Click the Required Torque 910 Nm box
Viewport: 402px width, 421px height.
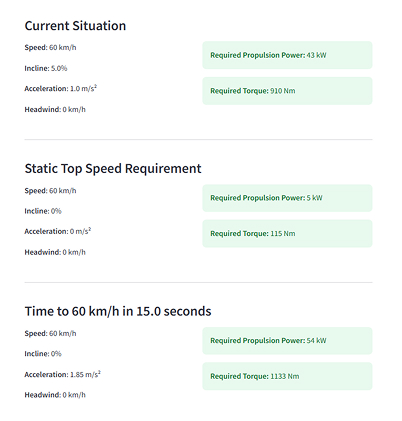287,91
